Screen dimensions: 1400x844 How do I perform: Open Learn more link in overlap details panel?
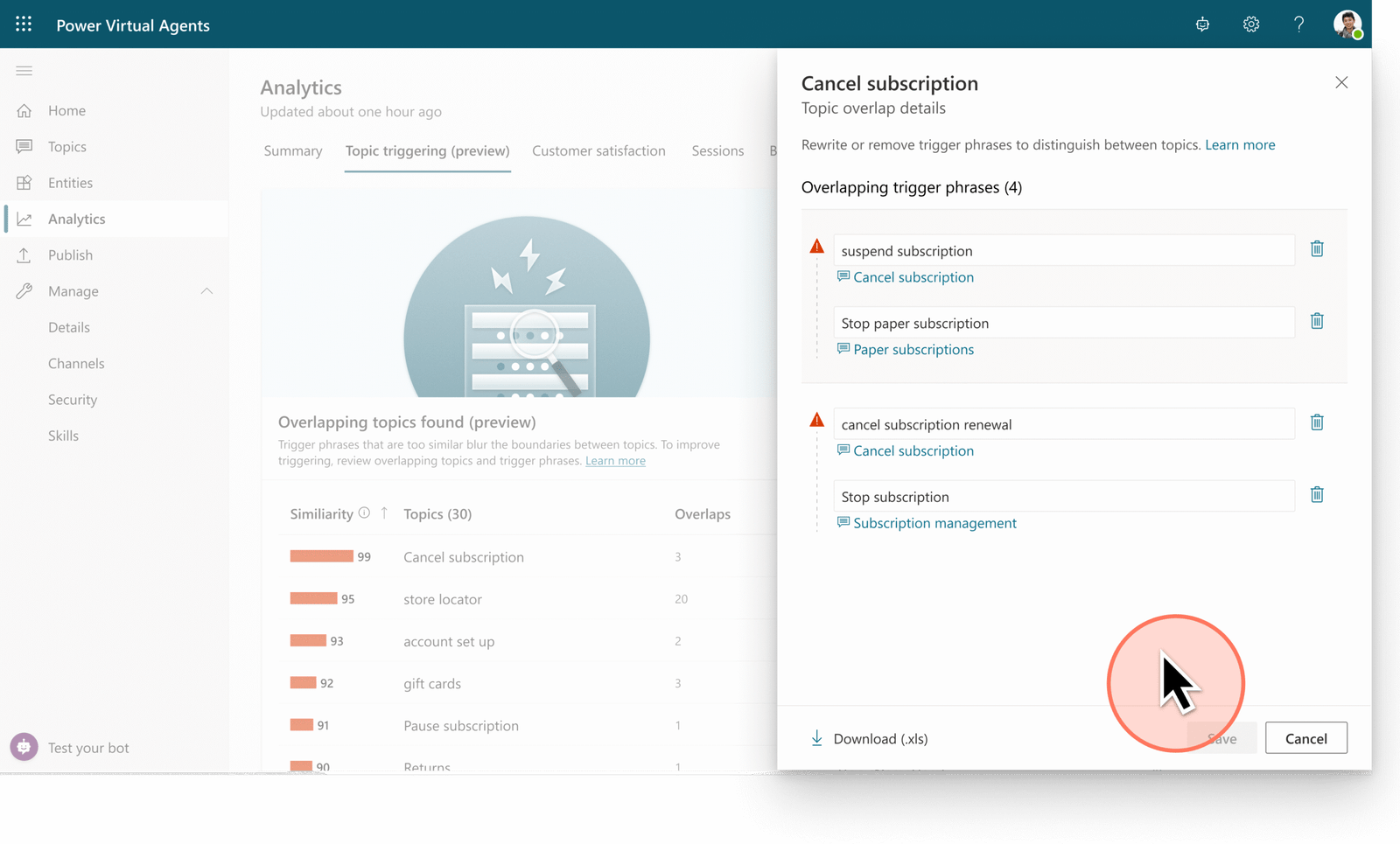point(1240,144)
